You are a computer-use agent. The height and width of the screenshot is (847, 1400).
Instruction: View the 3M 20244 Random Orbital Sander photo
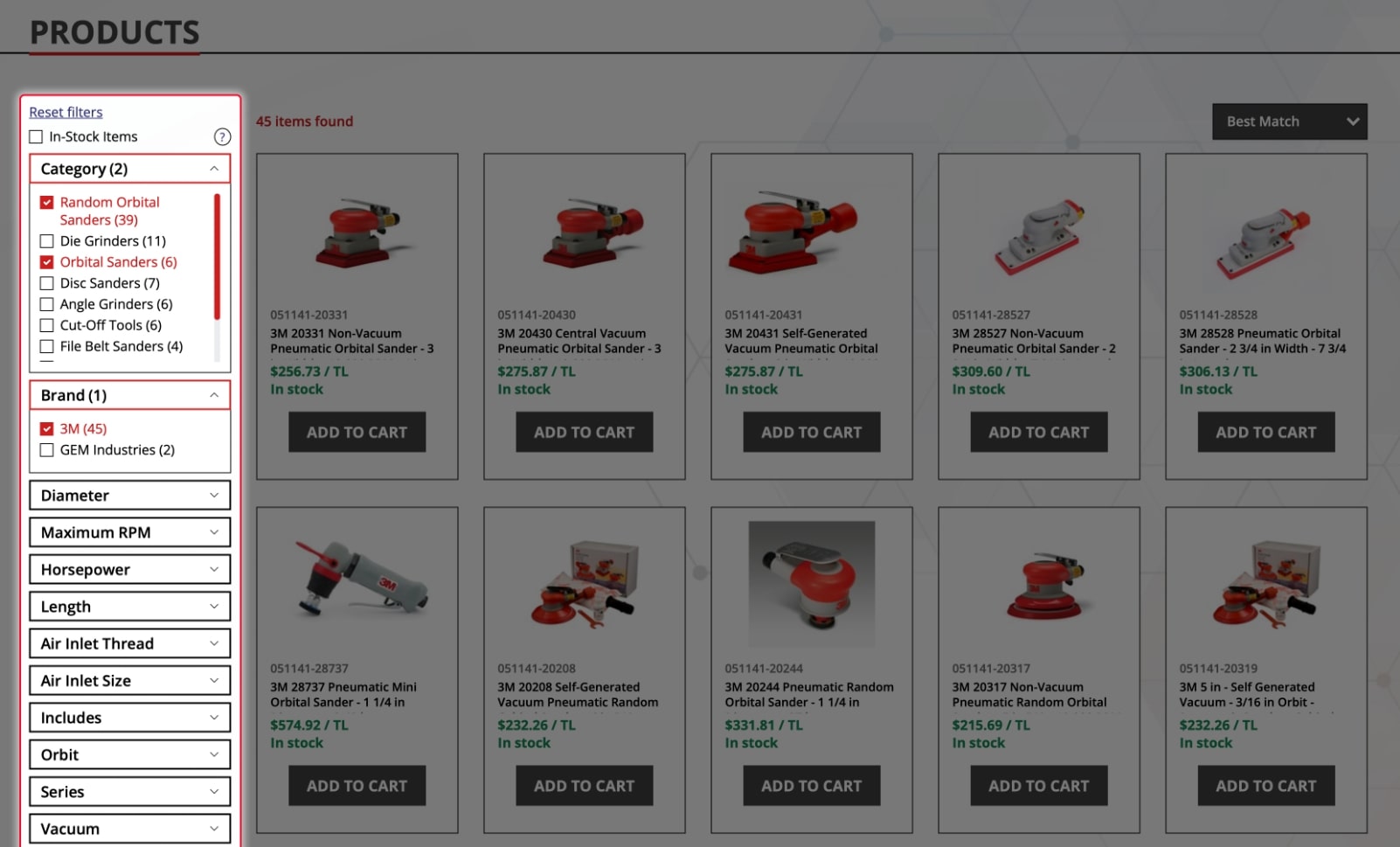point(812,584)
